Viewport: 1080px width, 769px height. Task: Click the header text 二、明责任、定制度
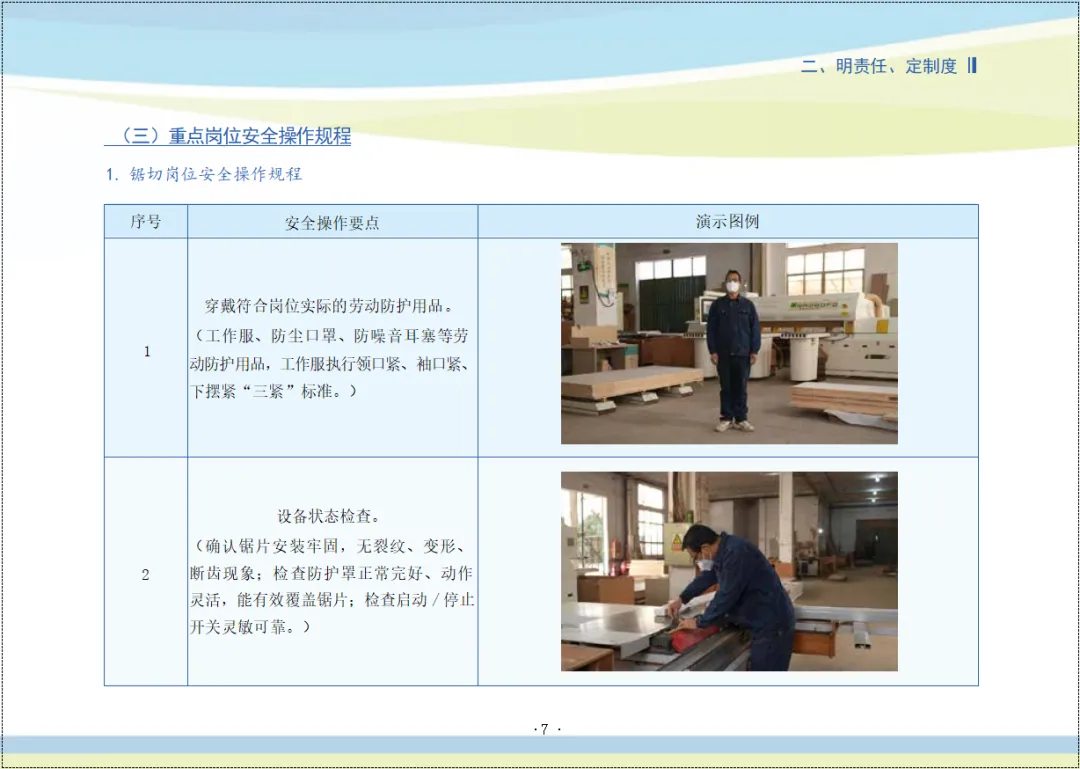coord(879,66)
